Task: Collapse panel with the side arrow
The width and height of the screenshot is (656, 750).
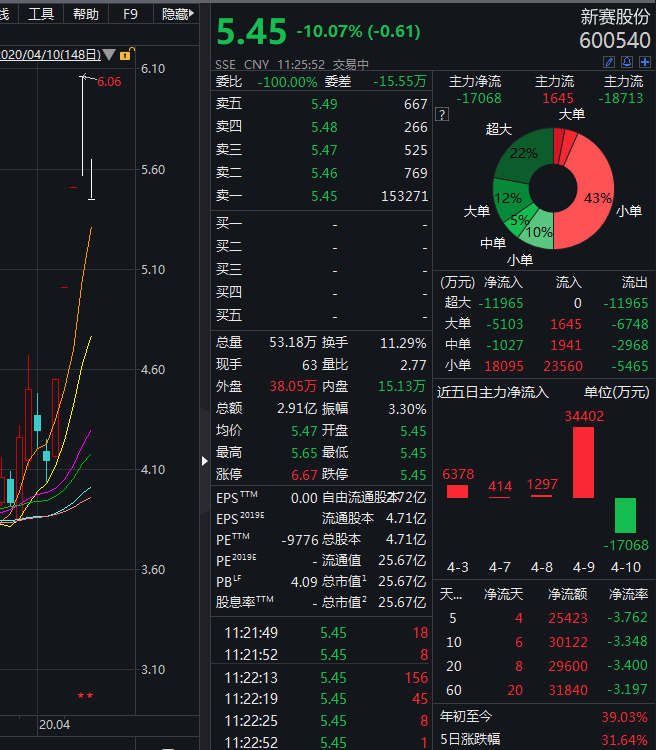Action: coord(205,461)
